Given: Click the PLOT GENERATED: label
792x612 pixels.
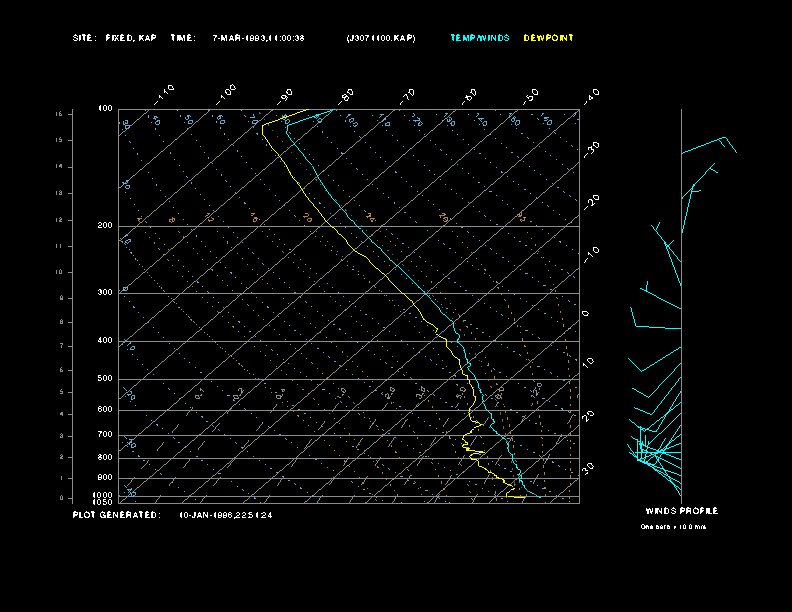Looking at the screenshot, I should (116, 515).
